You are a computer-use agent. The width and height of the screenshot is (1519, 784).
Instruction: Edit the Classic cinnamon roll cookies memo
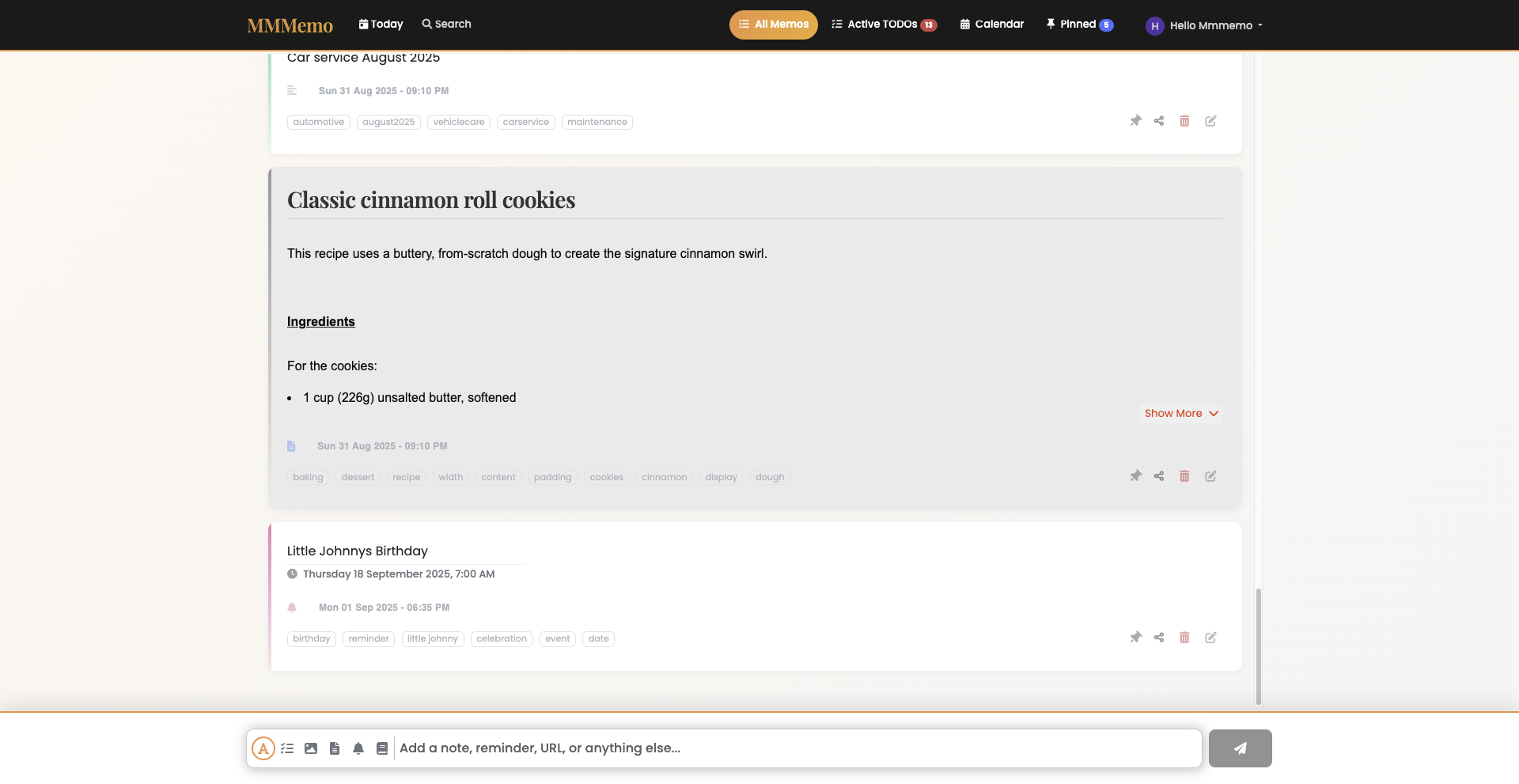[x=1210, y=476]
